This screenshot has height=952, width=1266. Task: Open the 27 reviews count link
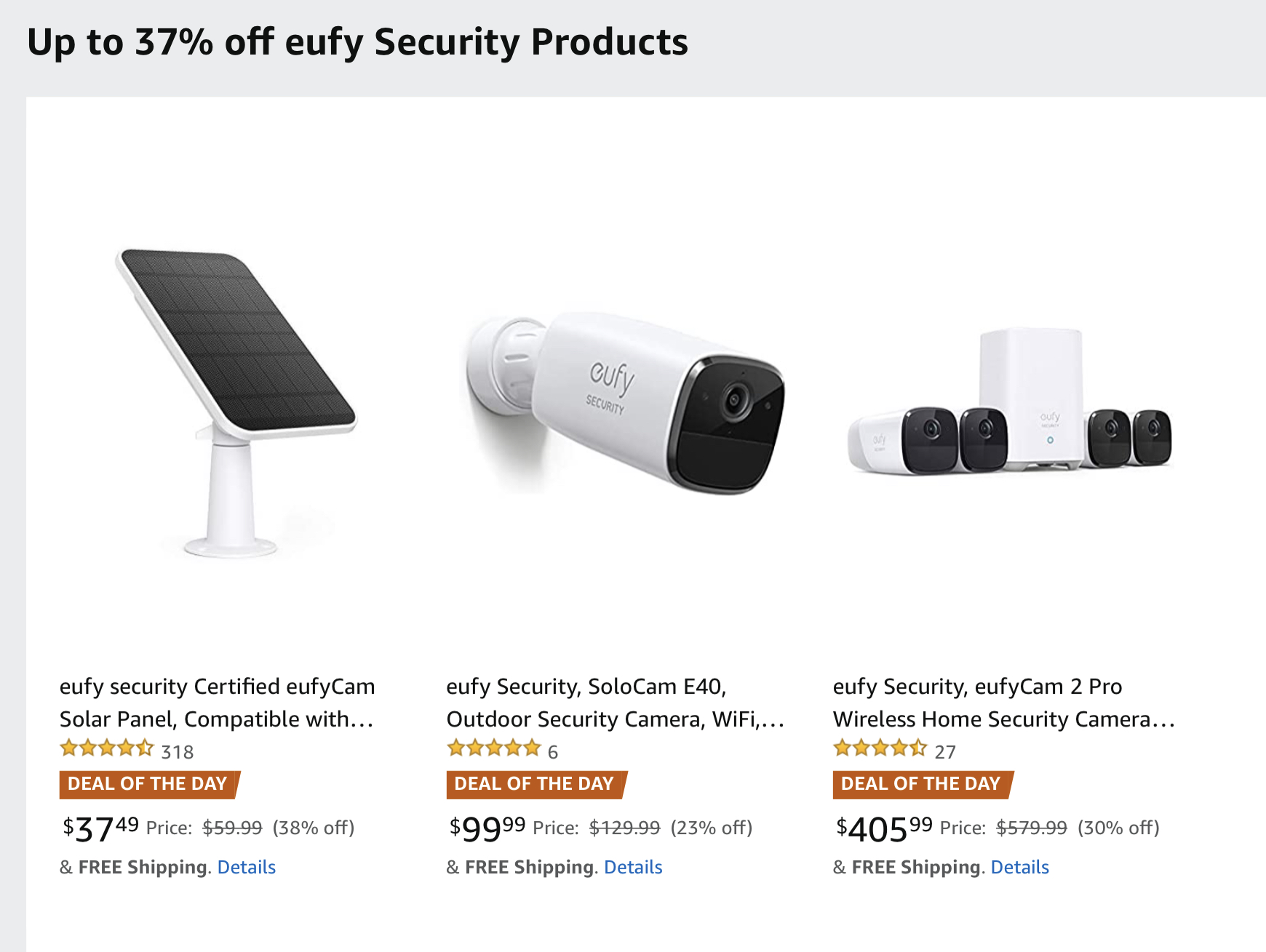click(x=945, y=752)
